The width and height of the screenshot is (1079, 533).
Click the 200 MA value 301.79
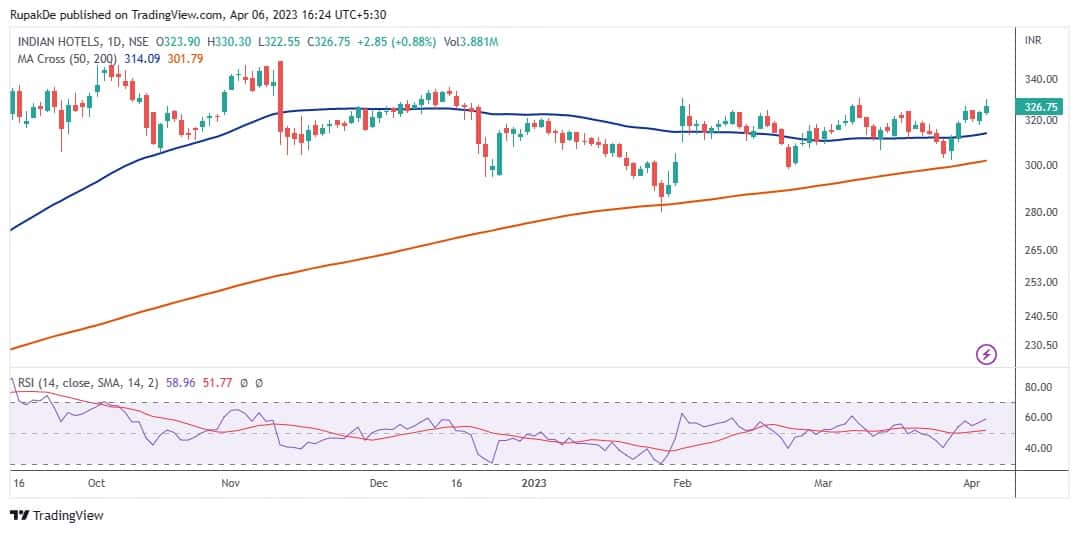click(185, 59)
